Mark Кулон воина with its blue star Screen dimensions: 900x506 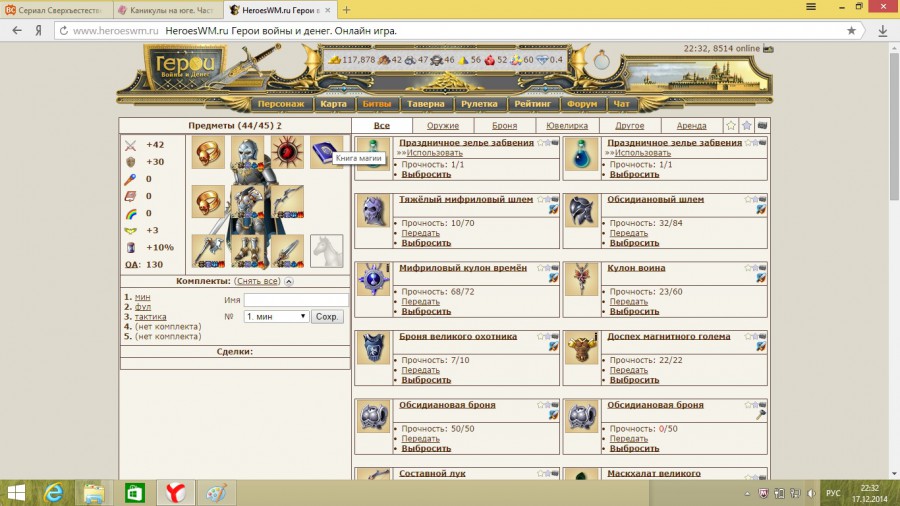pyautogui.click(x=755, y=268)
